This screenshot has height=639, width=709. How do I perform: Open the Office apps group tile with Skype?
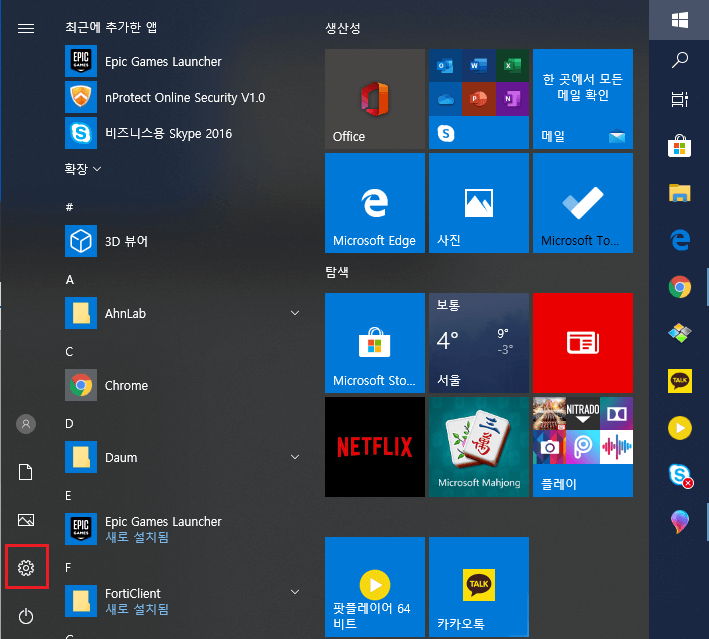click(479, 99)
